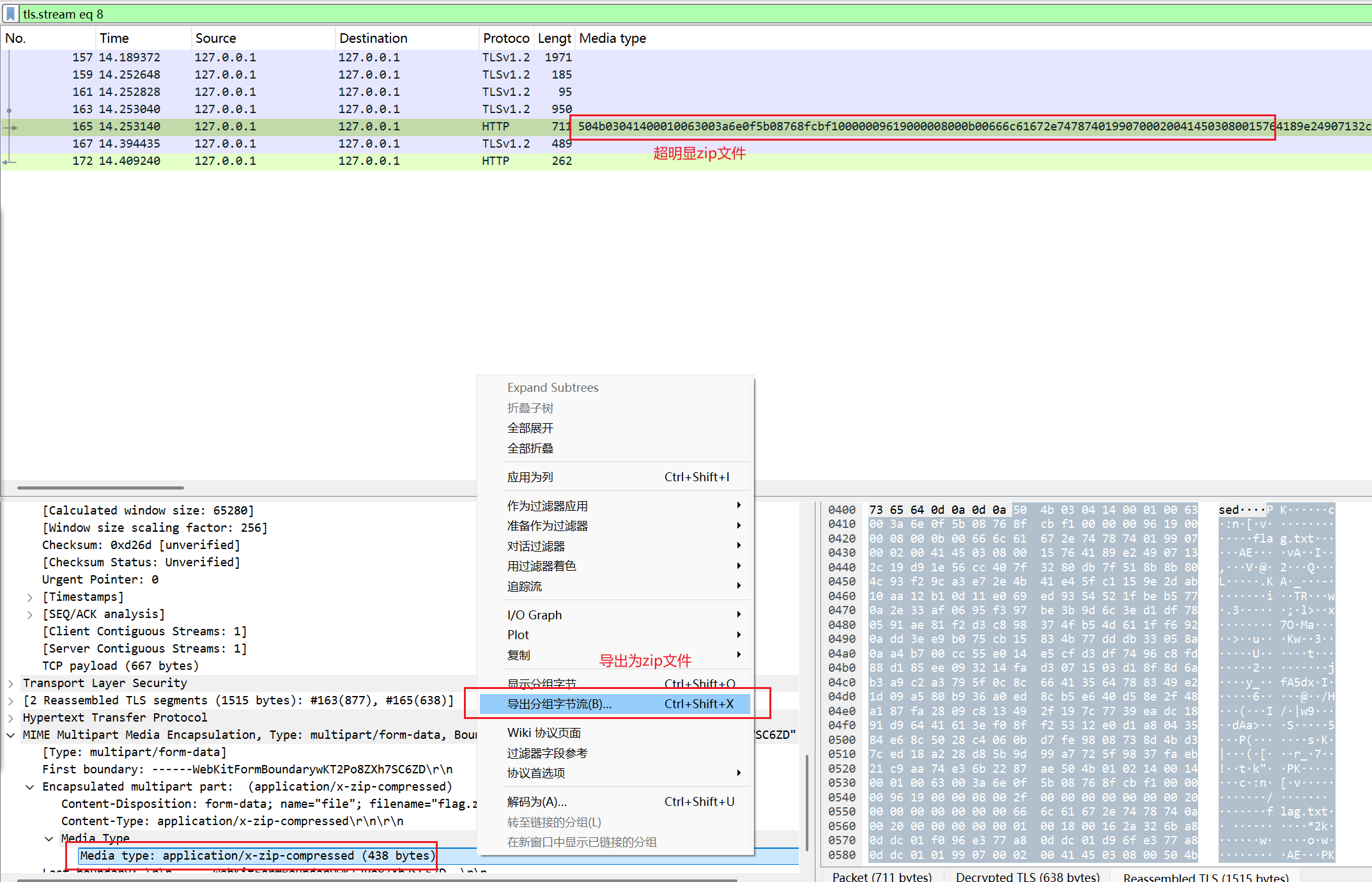Choose 导出分组字节流(B)... from context menu
1372x882 pixels.
click(x=559, y=704)
